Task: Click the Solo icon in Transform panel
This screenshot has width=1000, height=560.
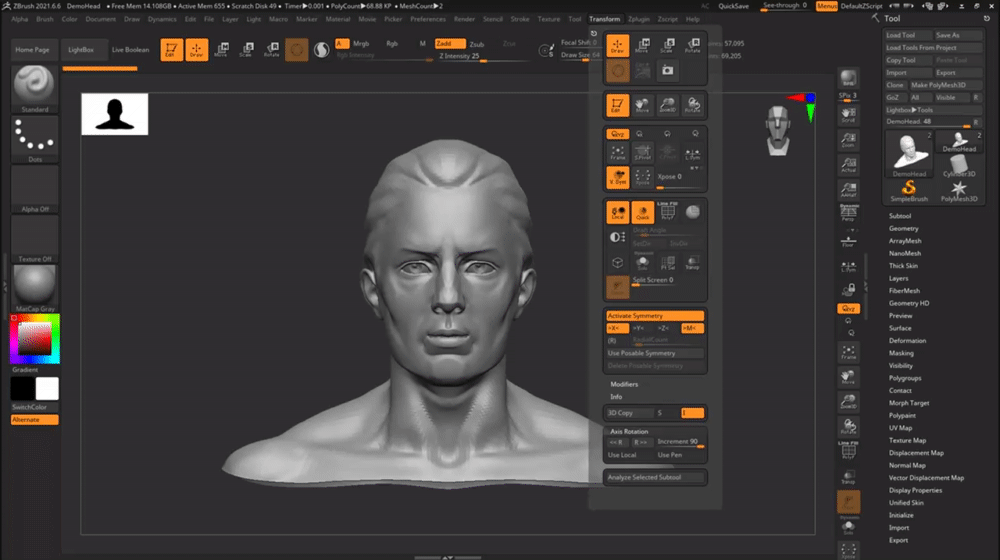Action: [642, 263]
